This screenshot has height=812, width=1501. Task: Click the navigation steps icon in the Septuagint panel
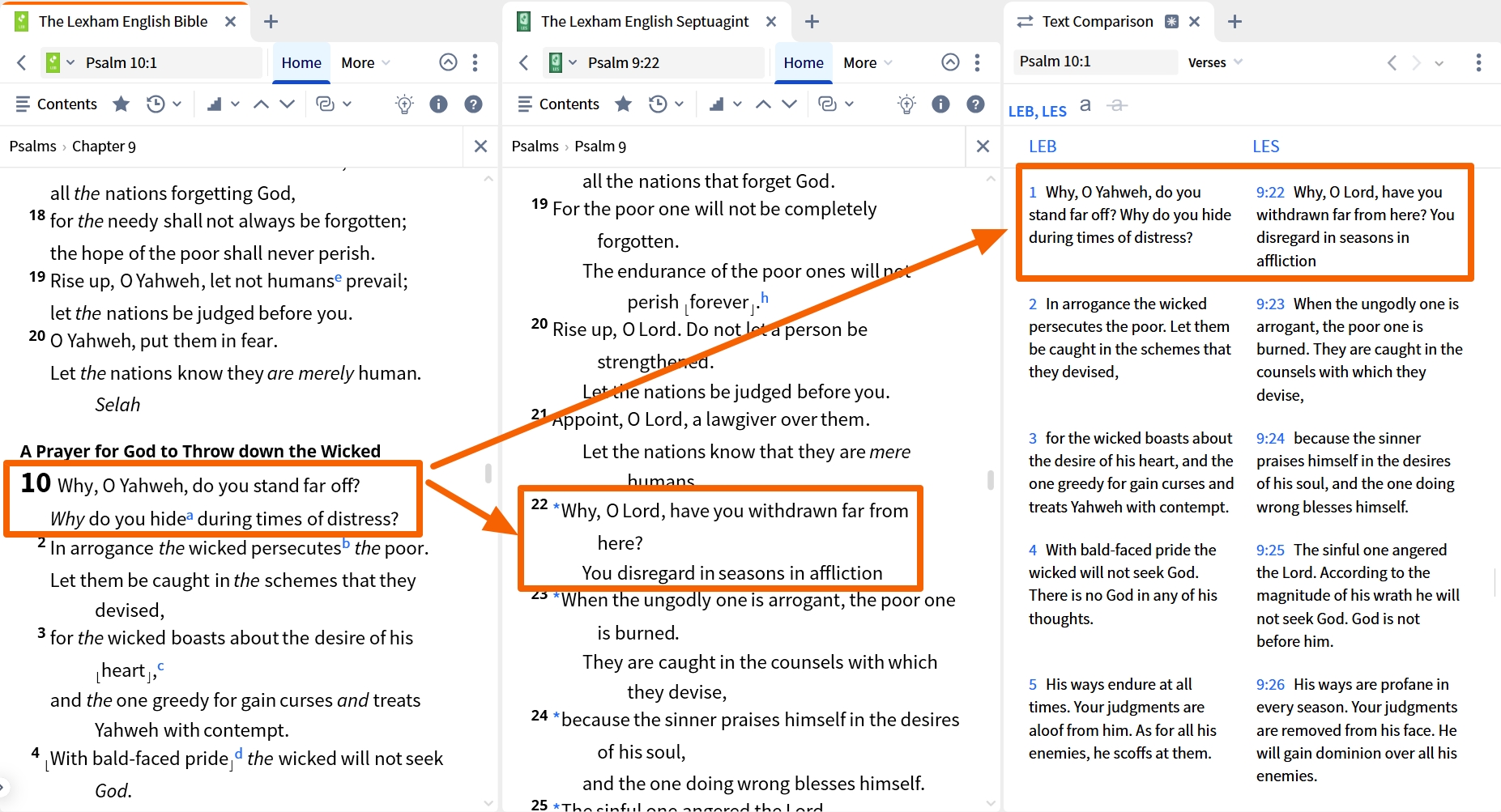(716, 104)
